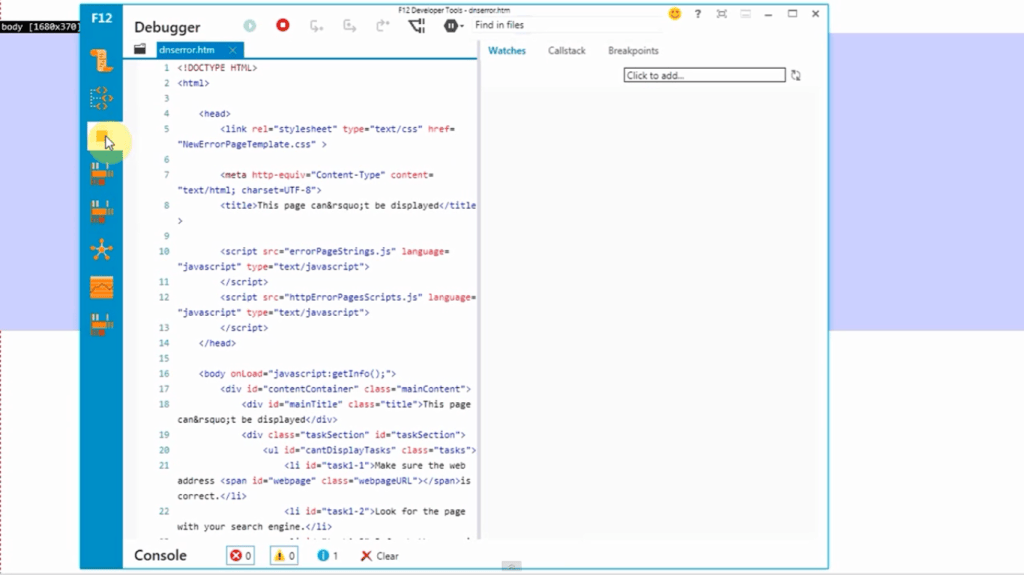
Task: Switch to the Callstack tab
Action: tap(566, 50)
